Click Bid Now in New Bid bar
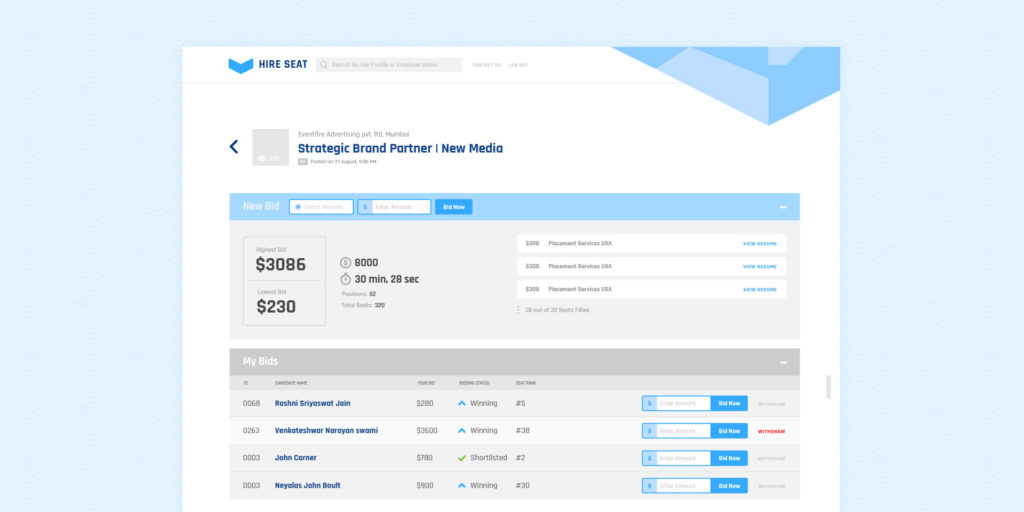The width and height of the screenshot is (1024, 512). (454, 207)
